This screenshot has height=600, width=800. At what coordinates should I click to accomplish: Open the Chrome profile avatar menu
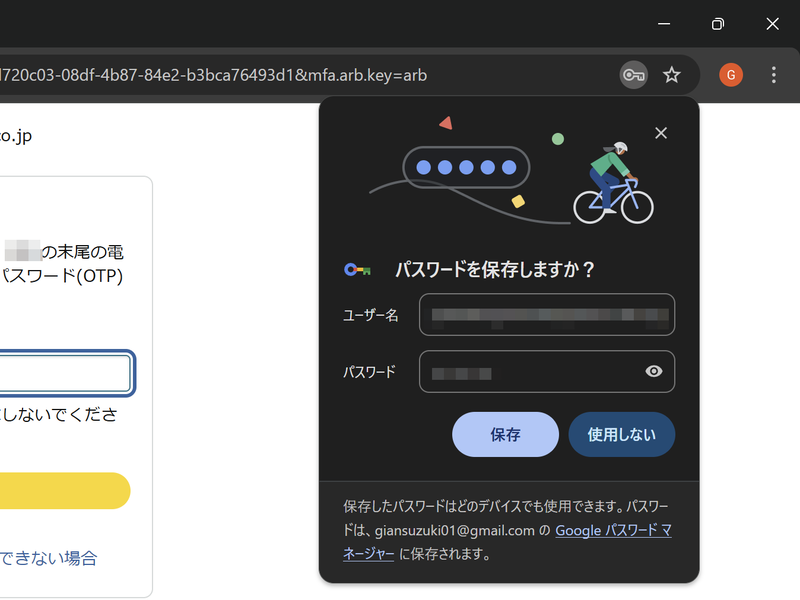730,74
